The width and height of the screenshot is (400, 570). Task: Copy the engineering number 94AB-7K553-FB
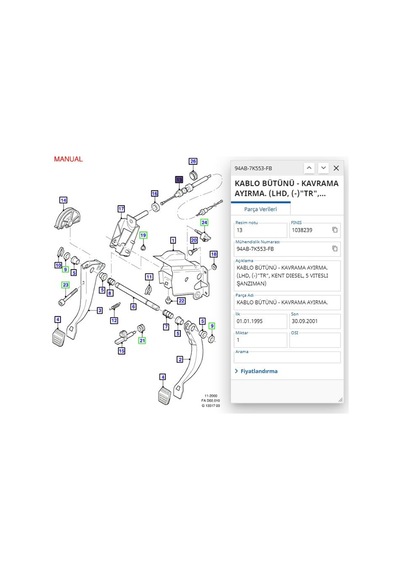335,249
